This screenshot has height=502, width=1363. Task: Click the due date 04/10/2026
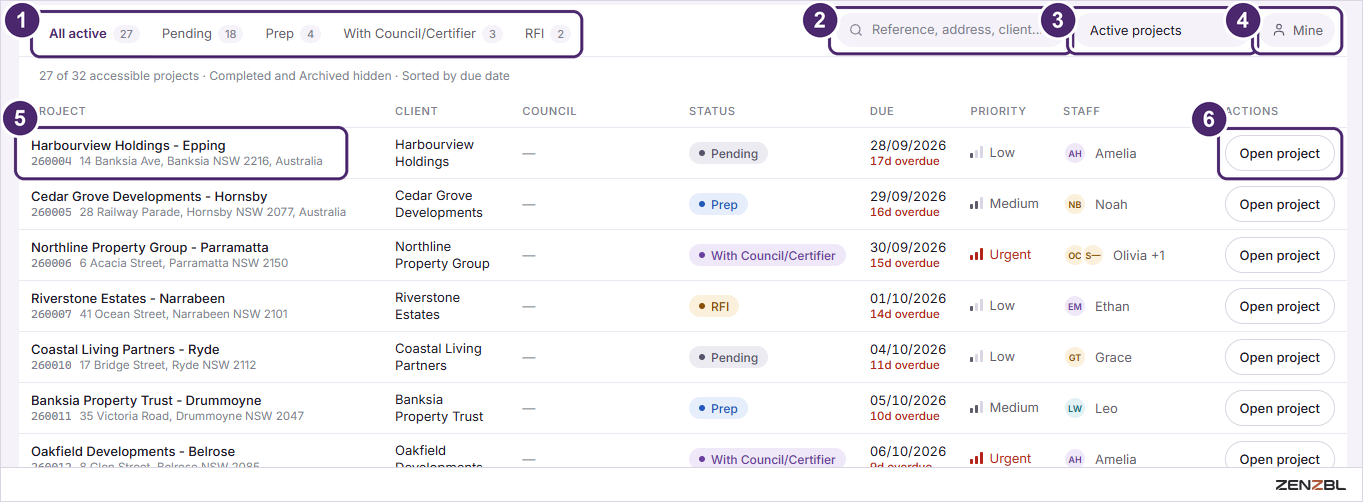[x=908, y=349]
